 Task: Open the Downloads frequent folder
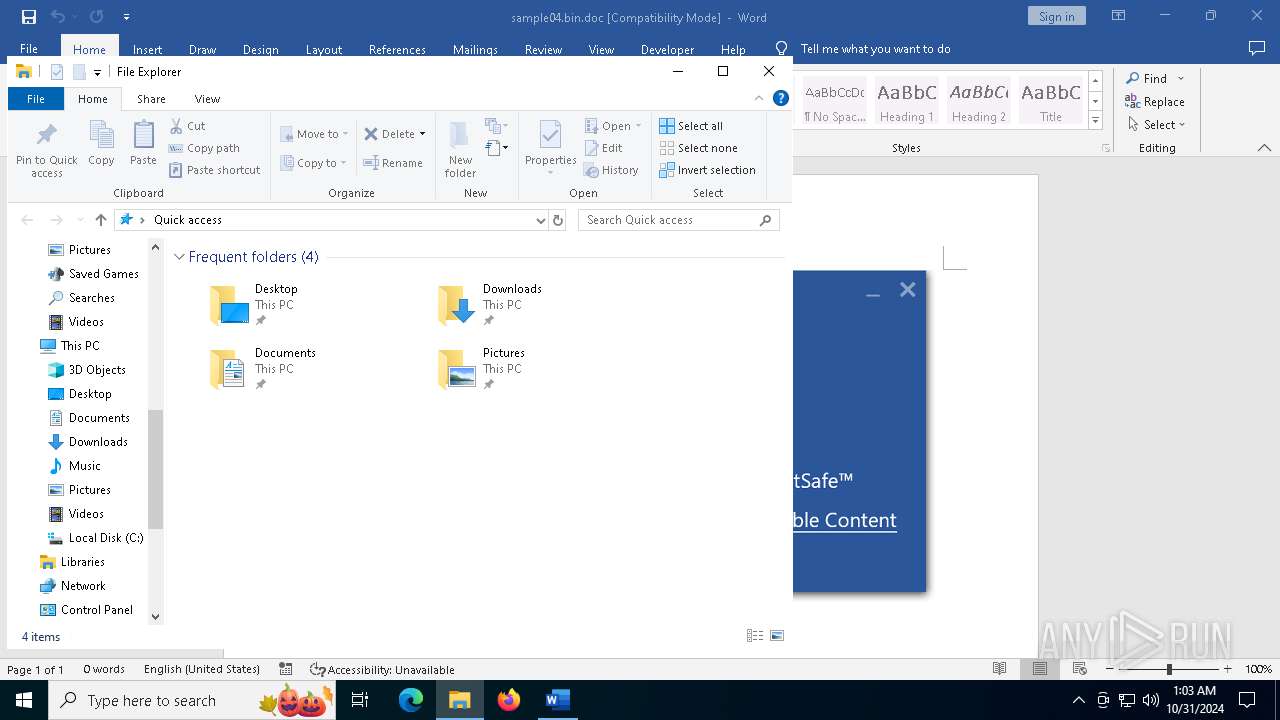tap(490, 305)
